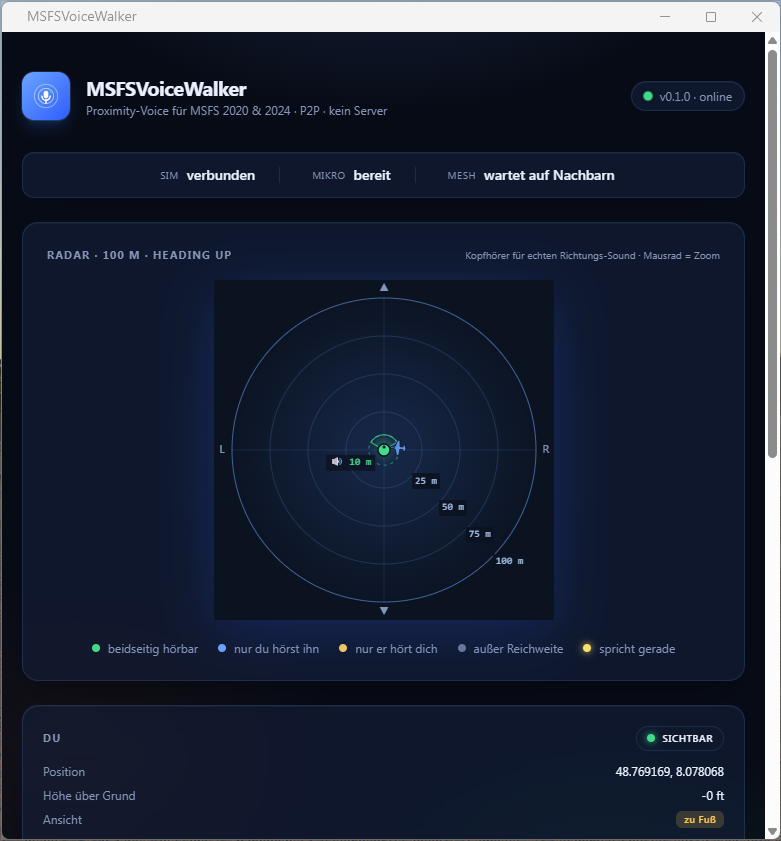The width and height of the screenshot is (781, 841).
Task: Click the 100 m ring label
Action: [x=509, y=561]
